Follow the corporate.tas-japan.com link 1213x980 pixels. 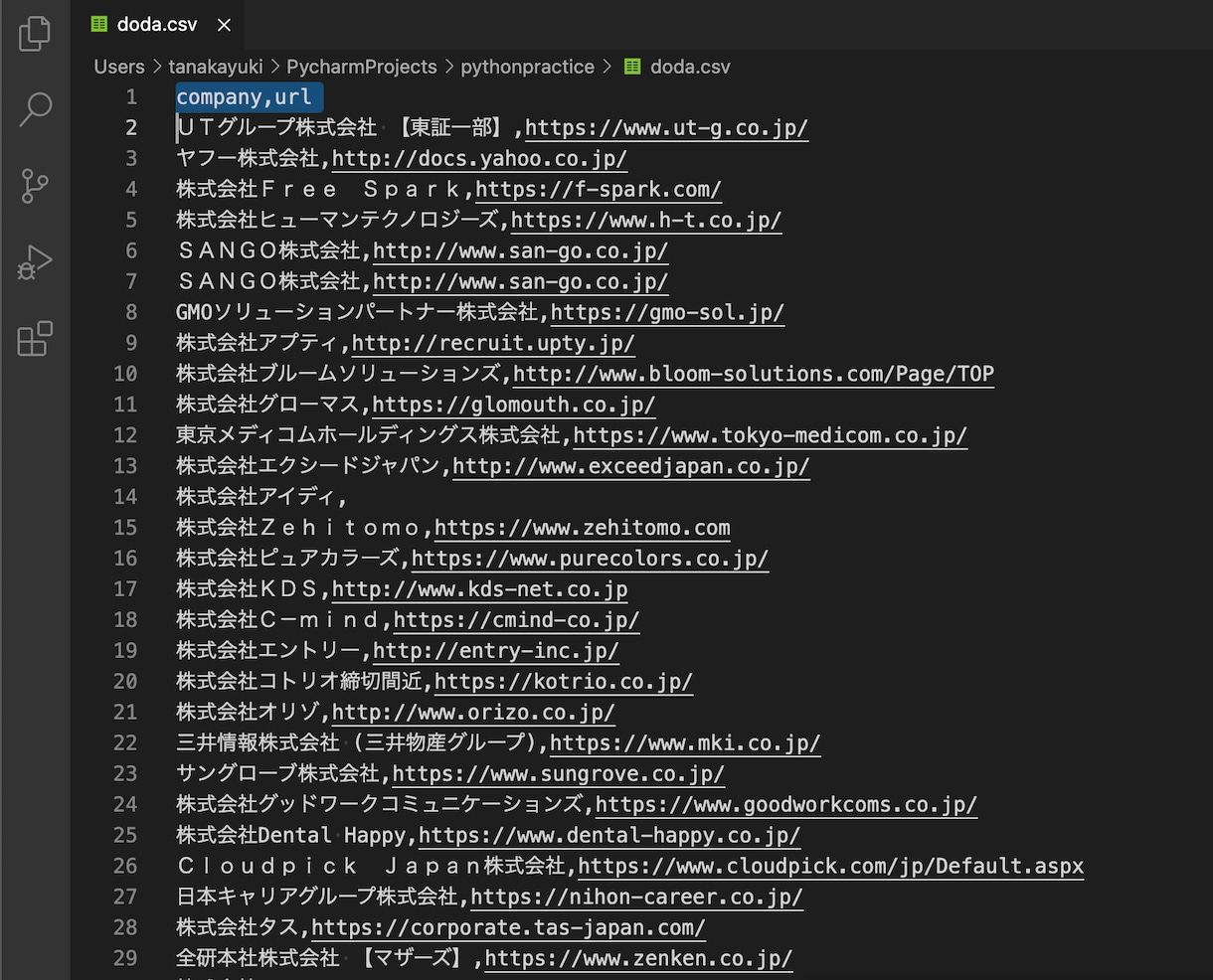508,928
